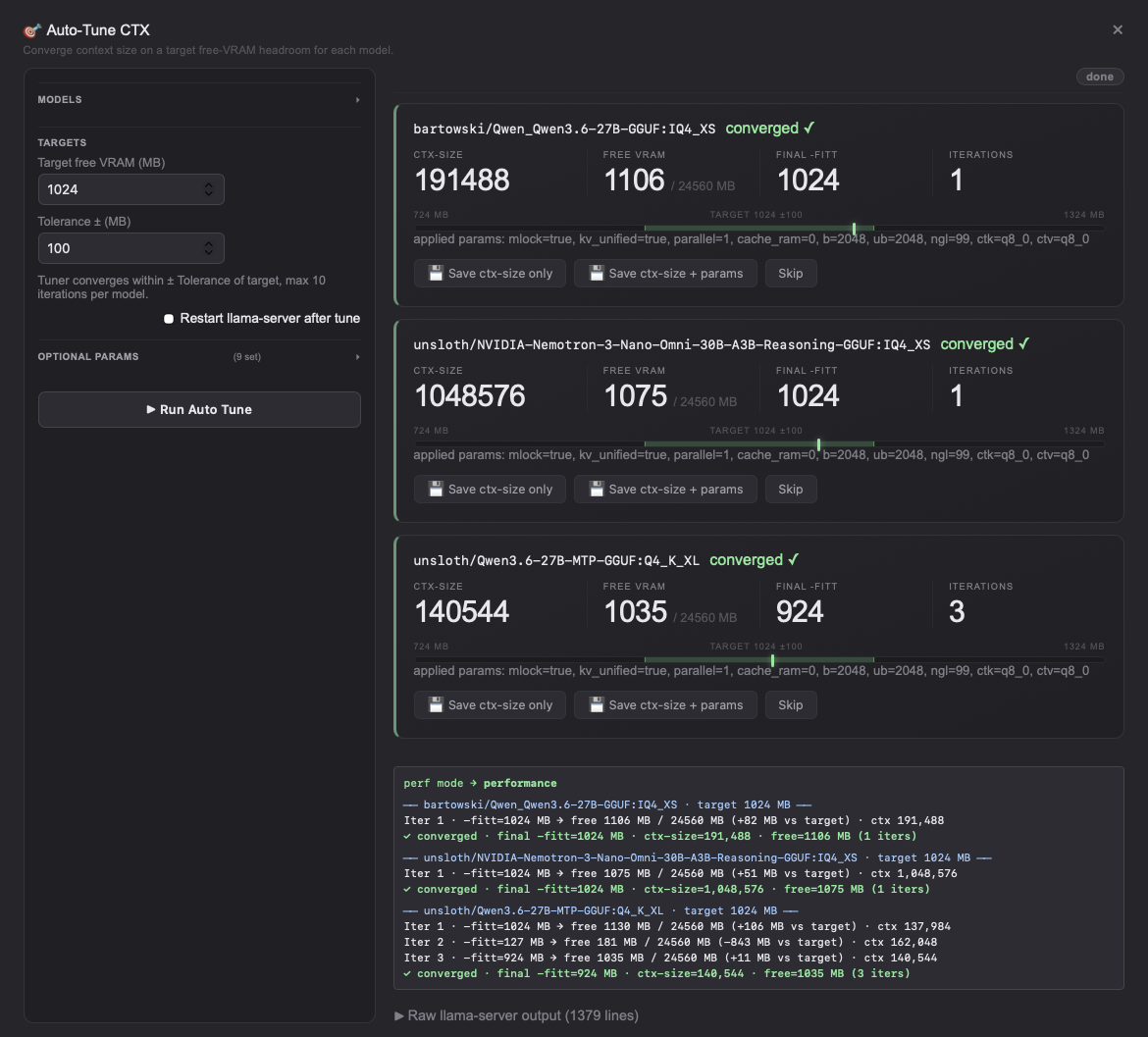The width and height of the screenshot is (1148, 1037).
Task: Click log line converged ctx-size=1,048,576
Action: [666, 889]
